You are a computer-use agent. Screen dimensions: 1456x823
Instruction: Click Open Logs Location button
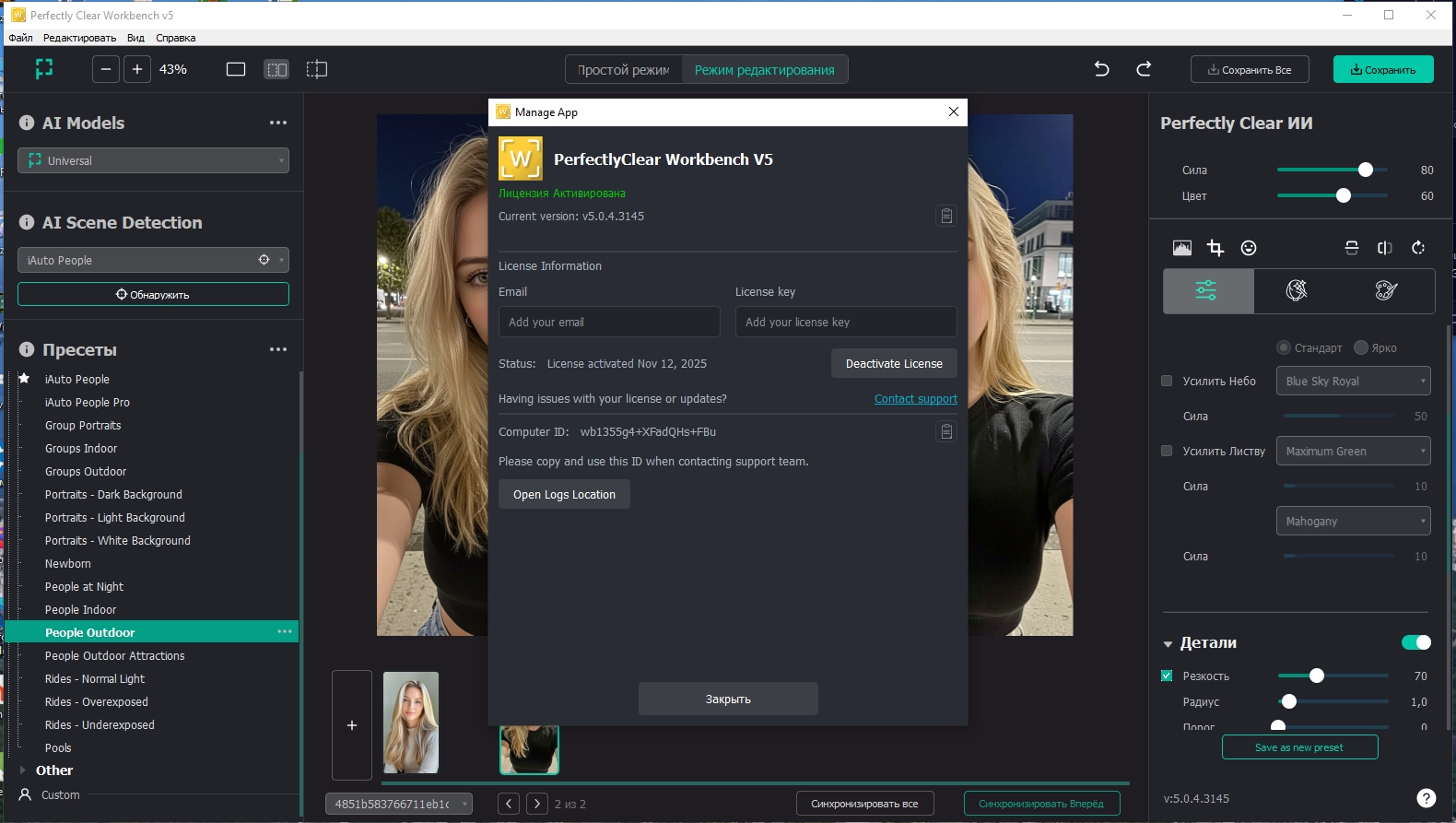pyautogui.click(x=564, y=494)
